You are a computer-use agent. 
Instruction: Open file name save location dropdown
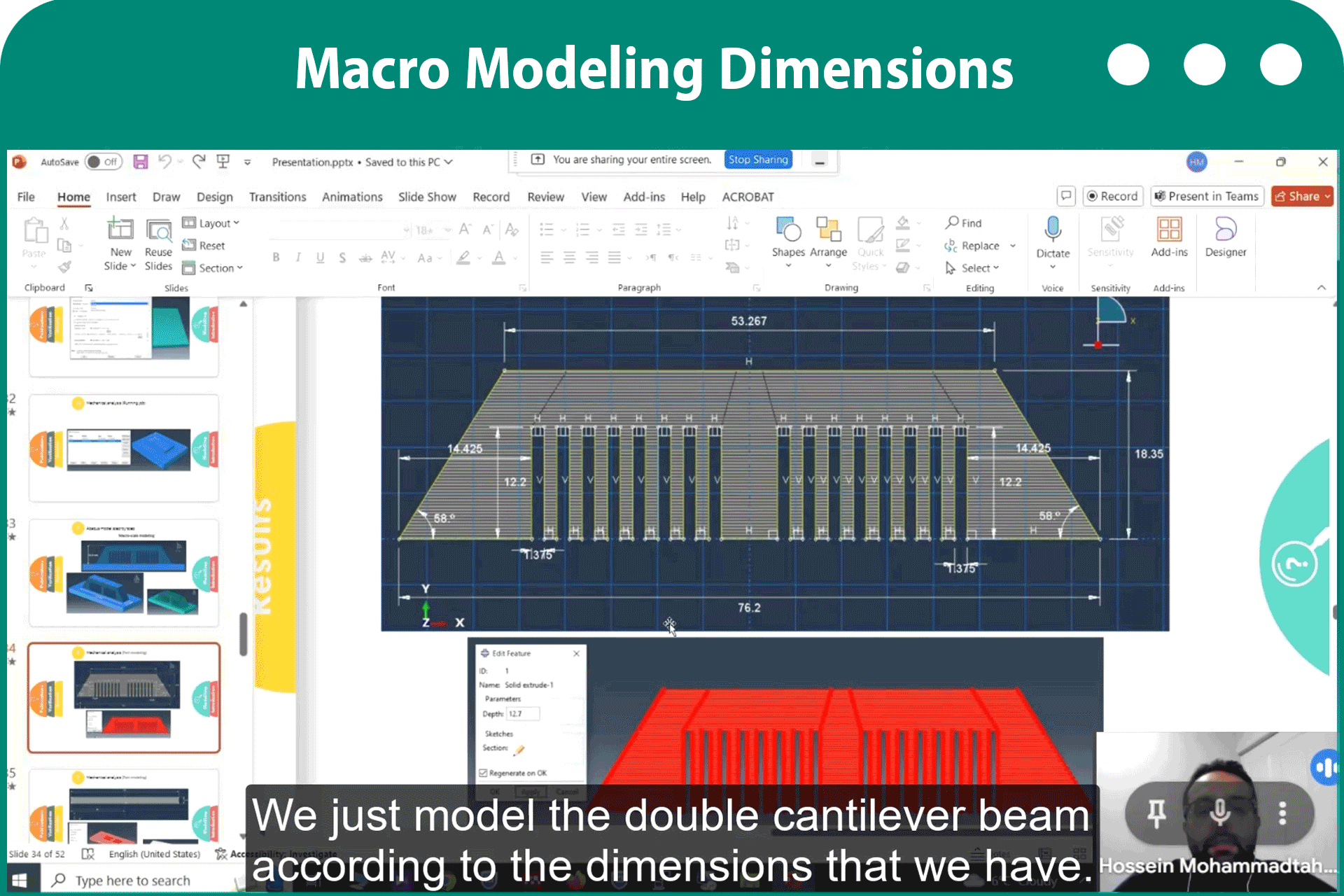[449, 162]
